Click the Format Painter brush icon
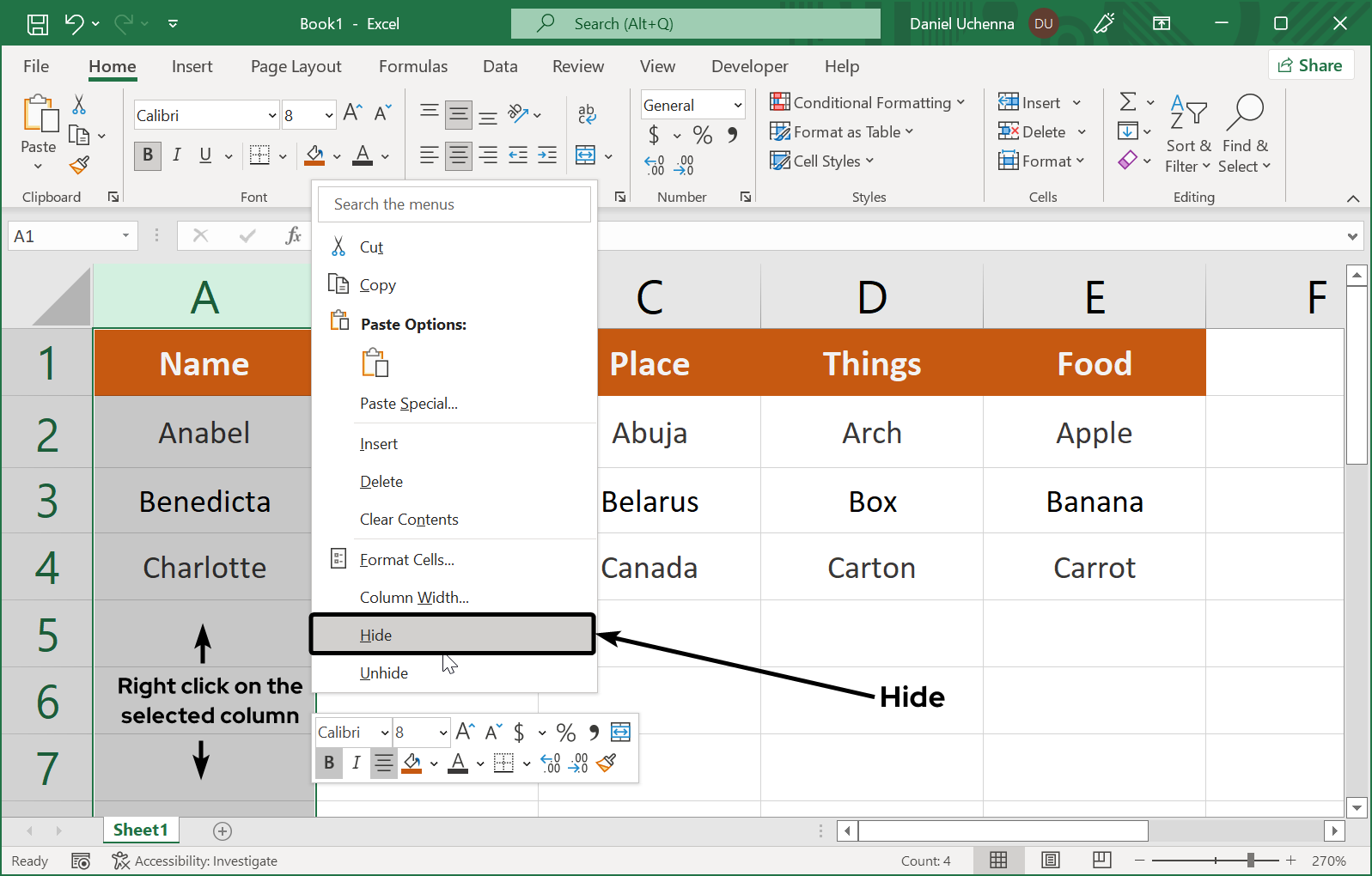The image size is (1372, 876). [80, 165]
